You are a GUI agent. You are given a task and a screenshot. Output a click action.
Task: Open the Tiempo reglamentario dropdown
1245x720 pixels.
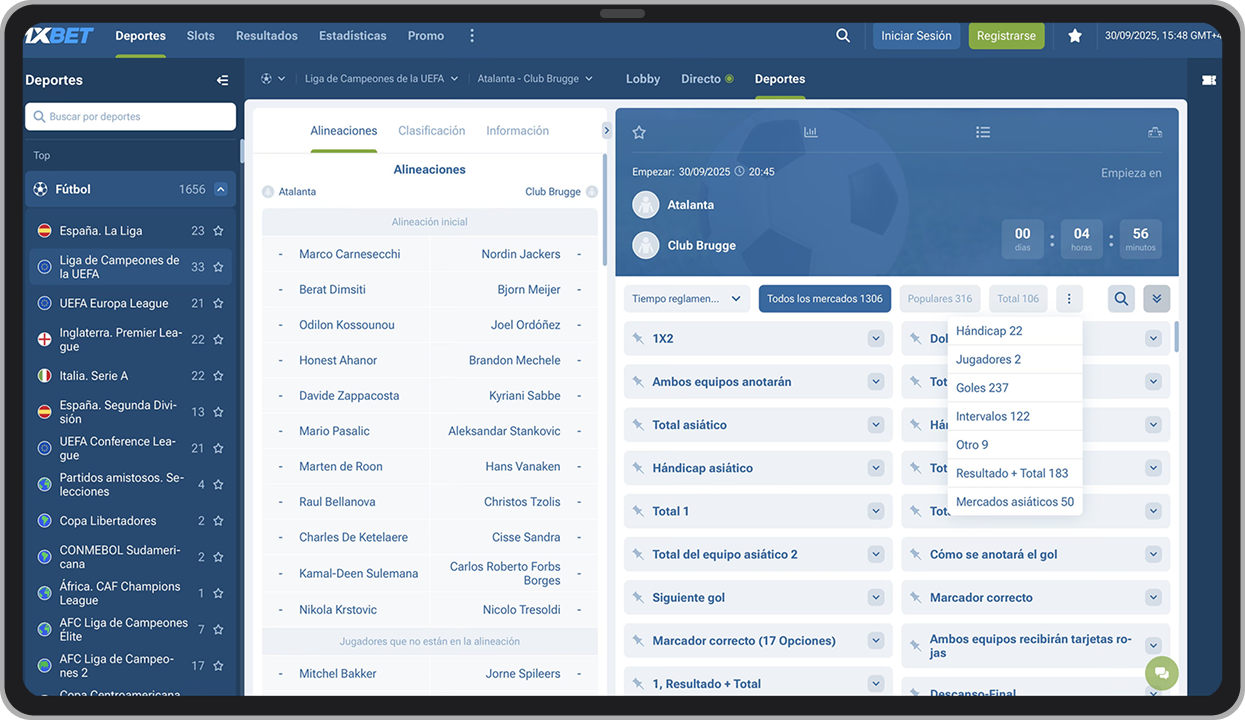pos(687,298)
